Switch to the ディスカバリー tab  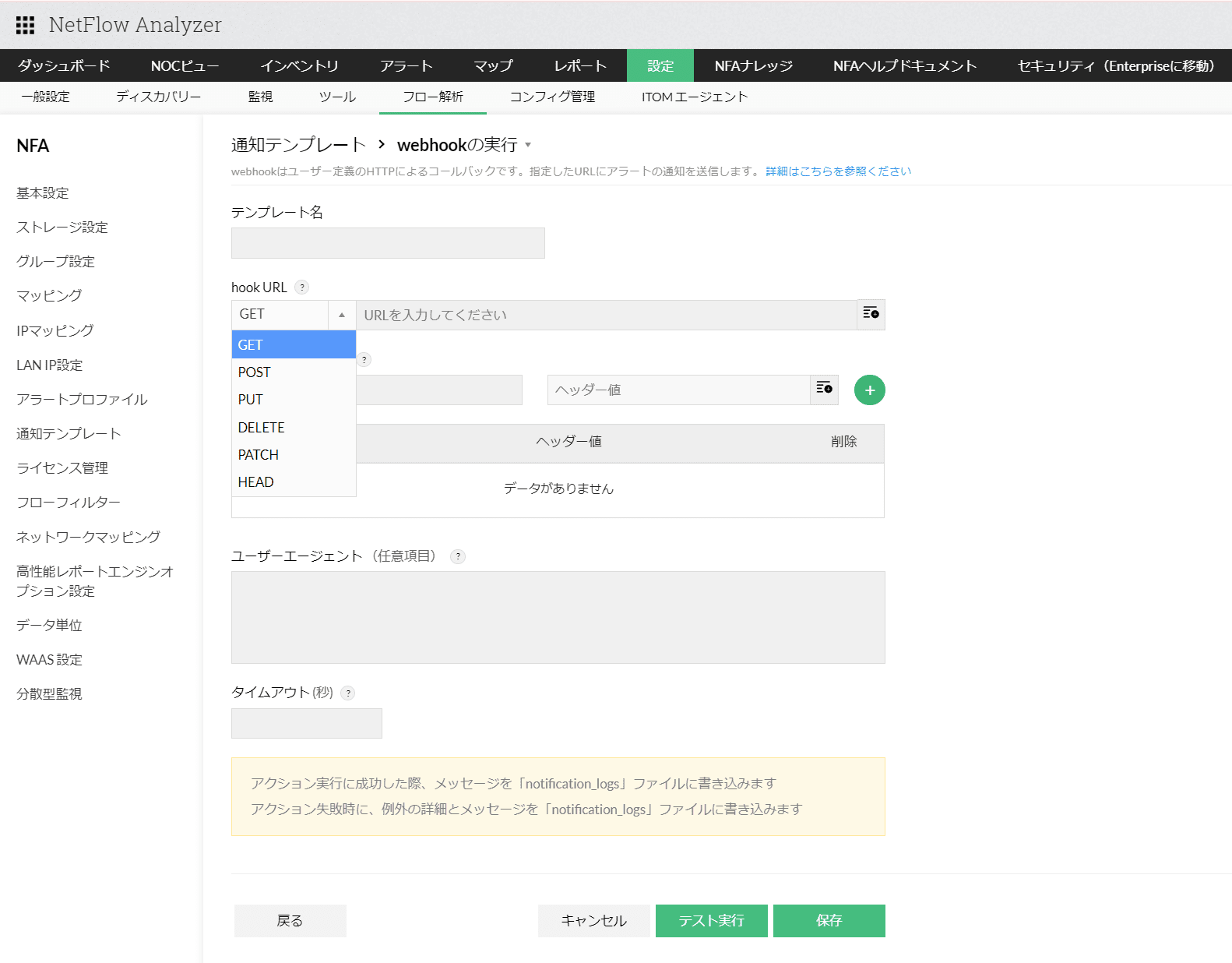coord(159,97)
